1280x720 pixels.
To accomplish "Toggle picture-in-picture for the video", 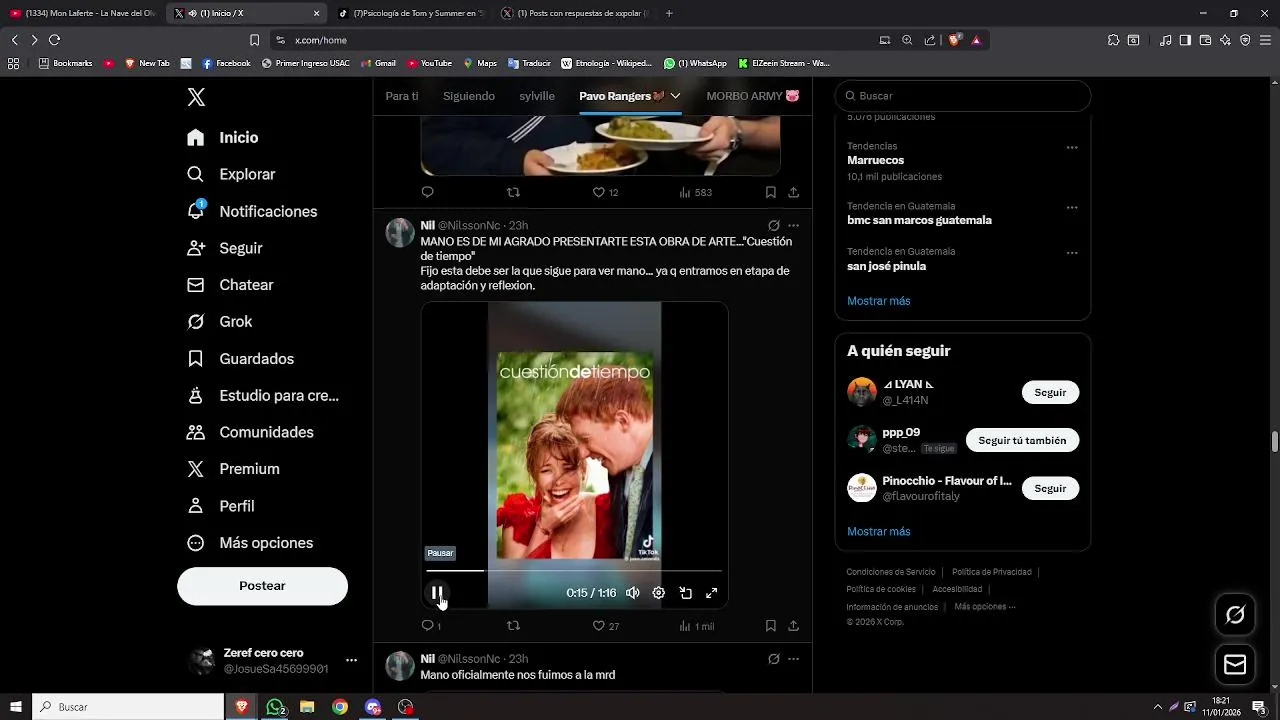I will point(685,593).
